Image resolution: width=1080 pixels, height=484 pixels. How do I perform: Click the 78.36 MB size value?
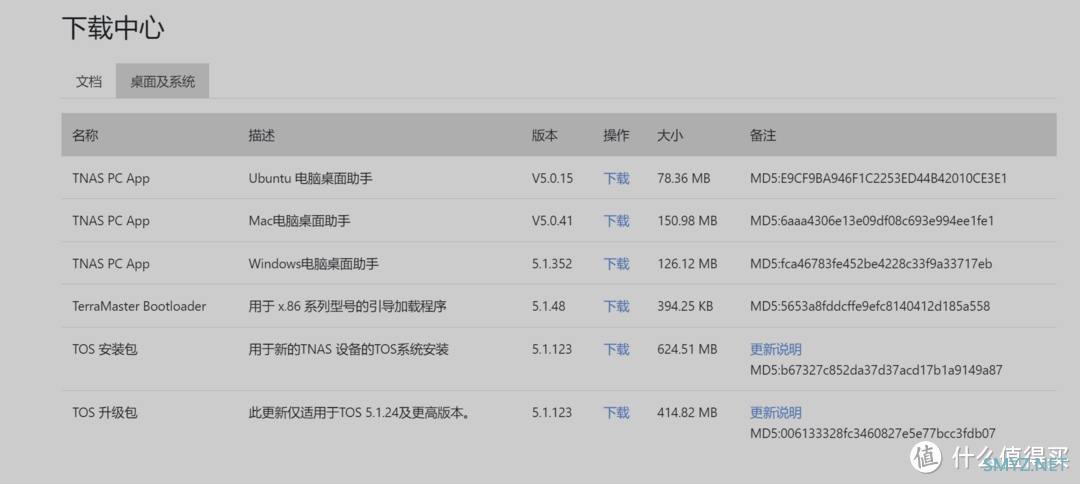684,178
